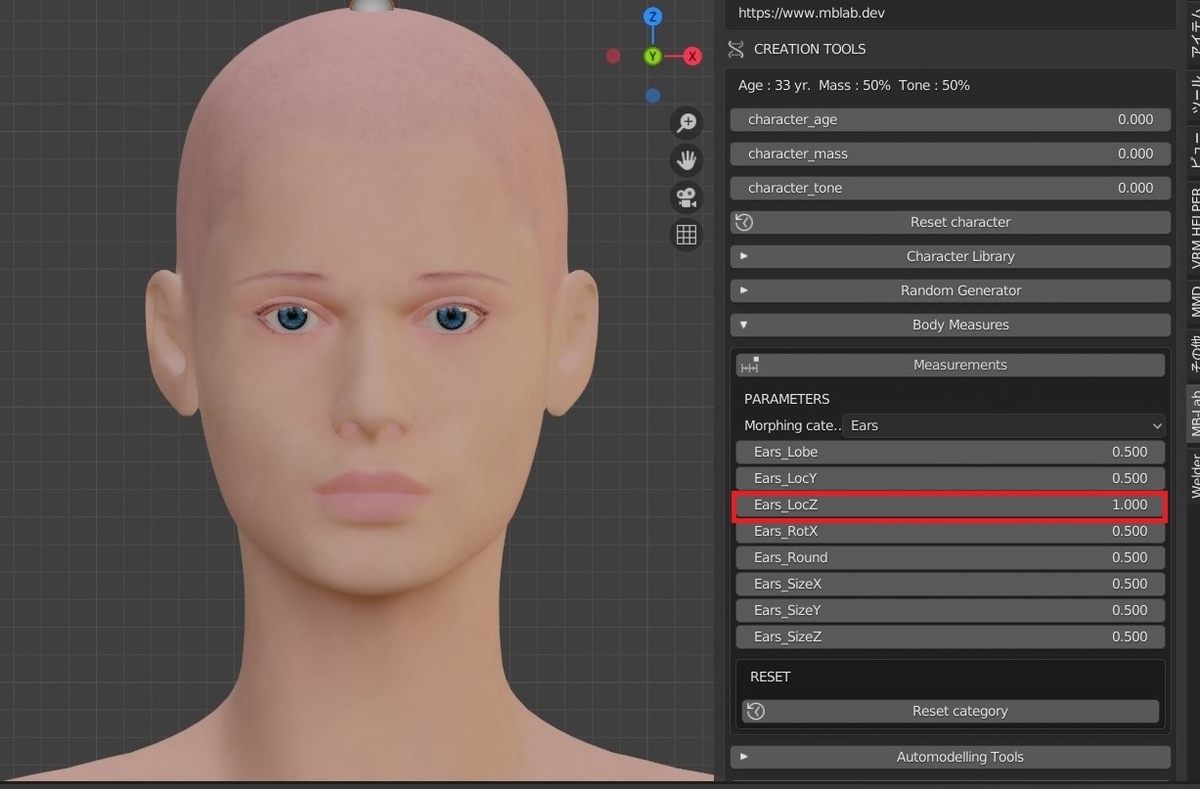Click the reset icon on Reset character

[x=744, y=222]
